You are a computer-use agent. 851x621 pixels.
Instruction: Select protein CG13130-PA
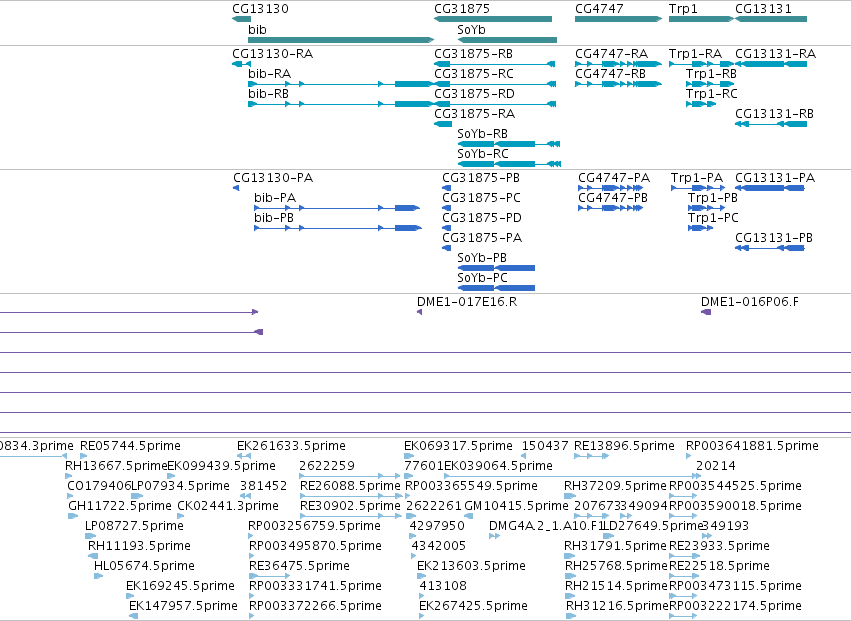236,188
